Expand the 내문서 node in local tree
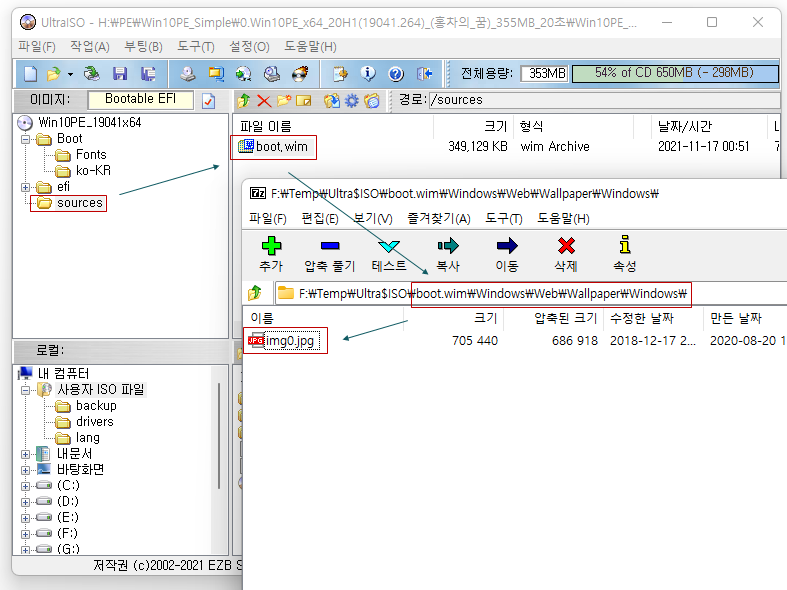The height and width of the screenshot is (590, 787). 25,454
